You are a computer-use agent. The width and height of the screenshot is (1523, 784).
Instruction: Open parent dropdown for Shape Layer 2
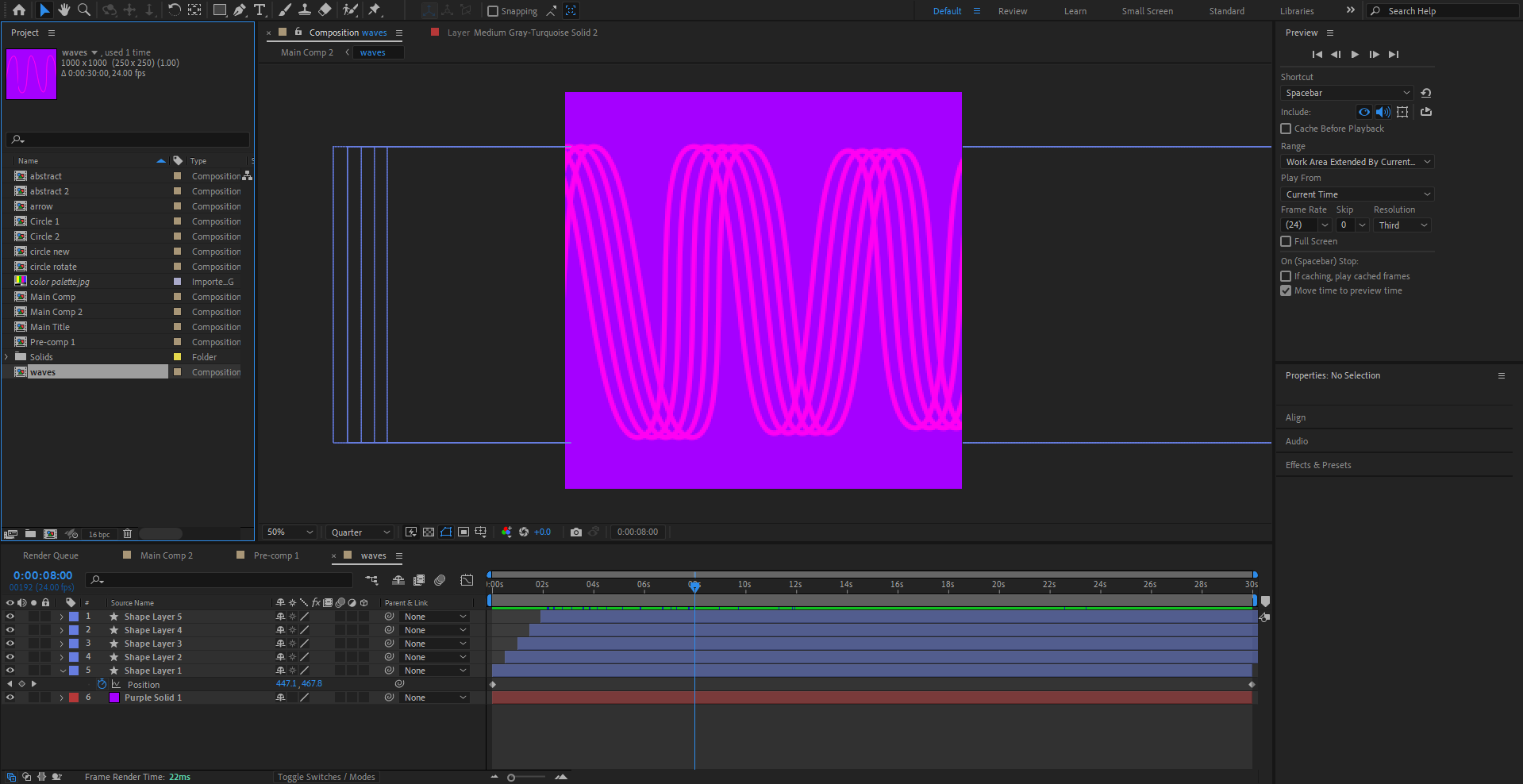pos(435,657)
